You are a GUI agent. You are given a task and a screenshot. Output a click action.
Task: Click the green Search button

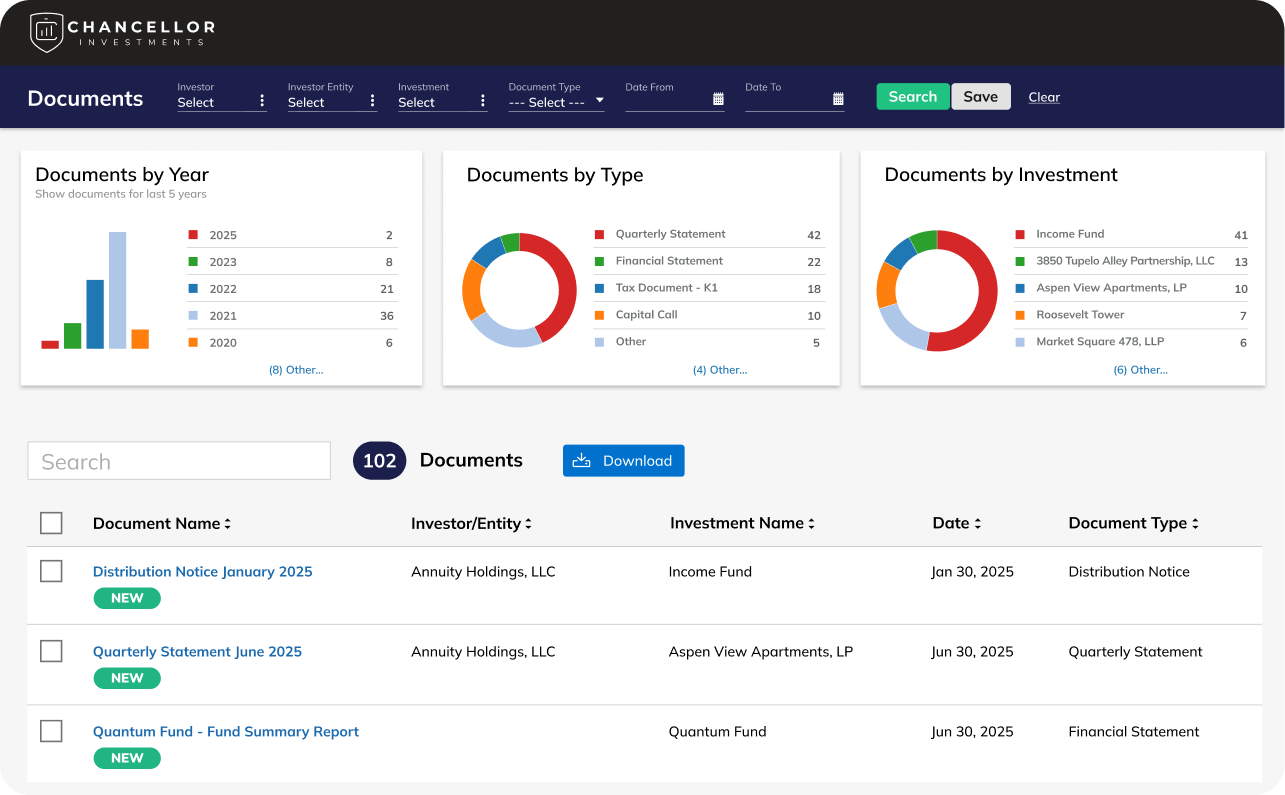coord(913,97)
